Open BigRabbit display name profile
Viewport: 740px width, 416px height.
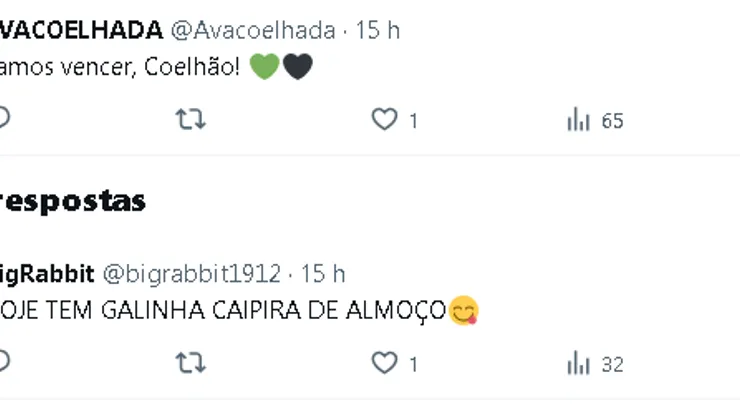pyautogui.click(x=47, y=274)
